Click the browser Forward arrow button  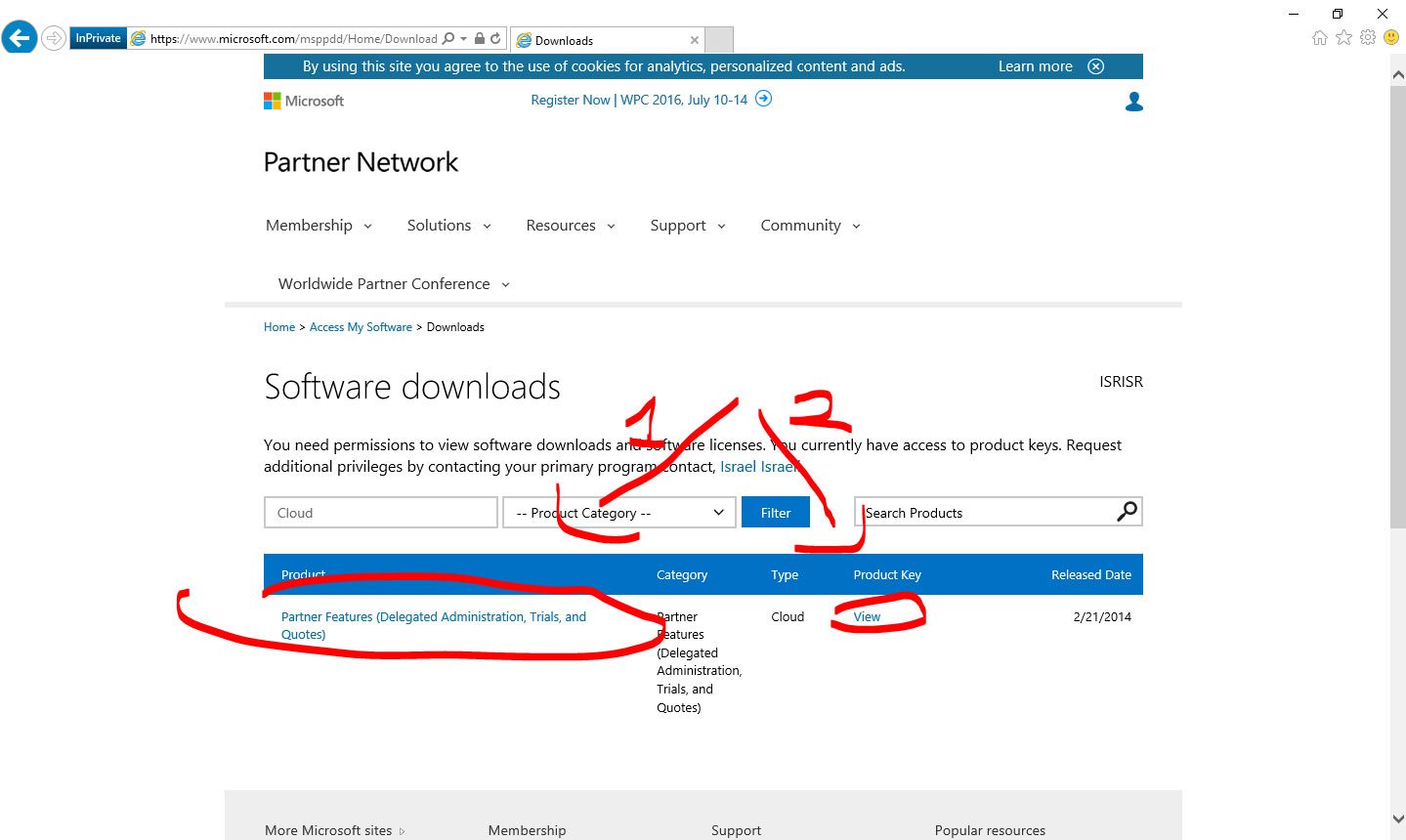click(53, 39)
